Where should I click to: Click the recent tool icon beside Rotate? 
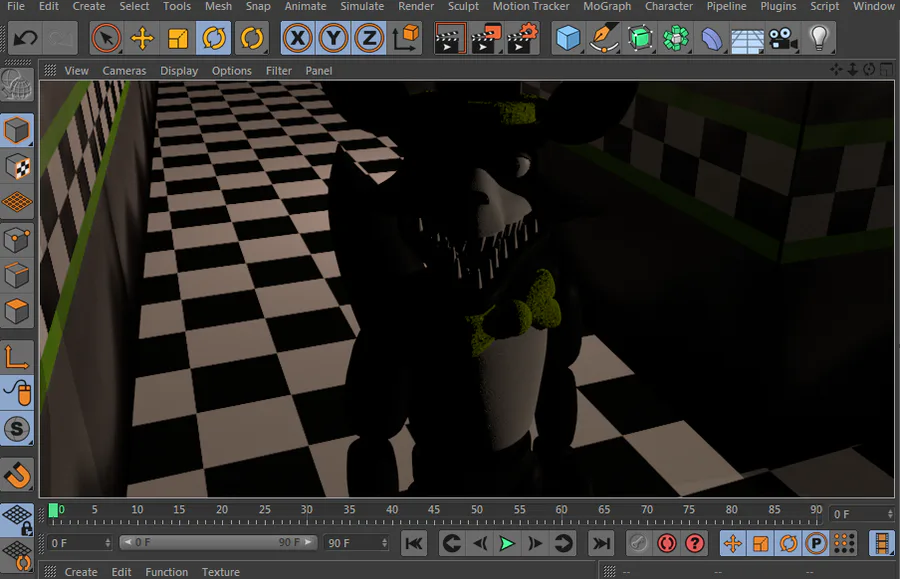[x=251, y=38]
